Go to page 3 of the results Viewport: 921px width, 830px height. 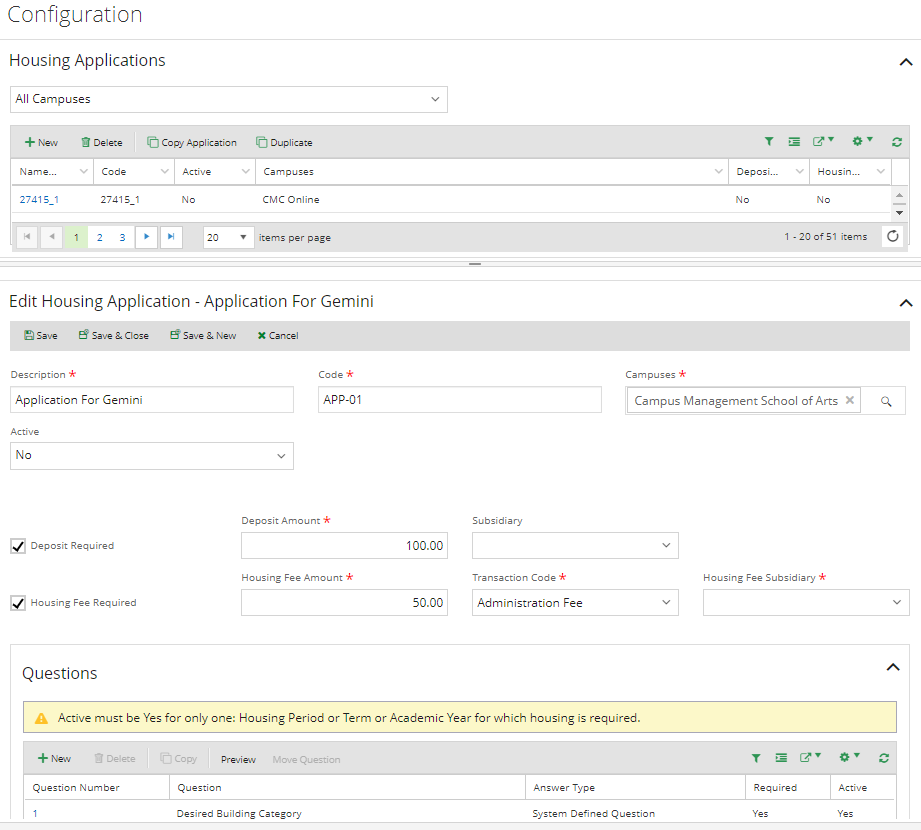[121, 237]
